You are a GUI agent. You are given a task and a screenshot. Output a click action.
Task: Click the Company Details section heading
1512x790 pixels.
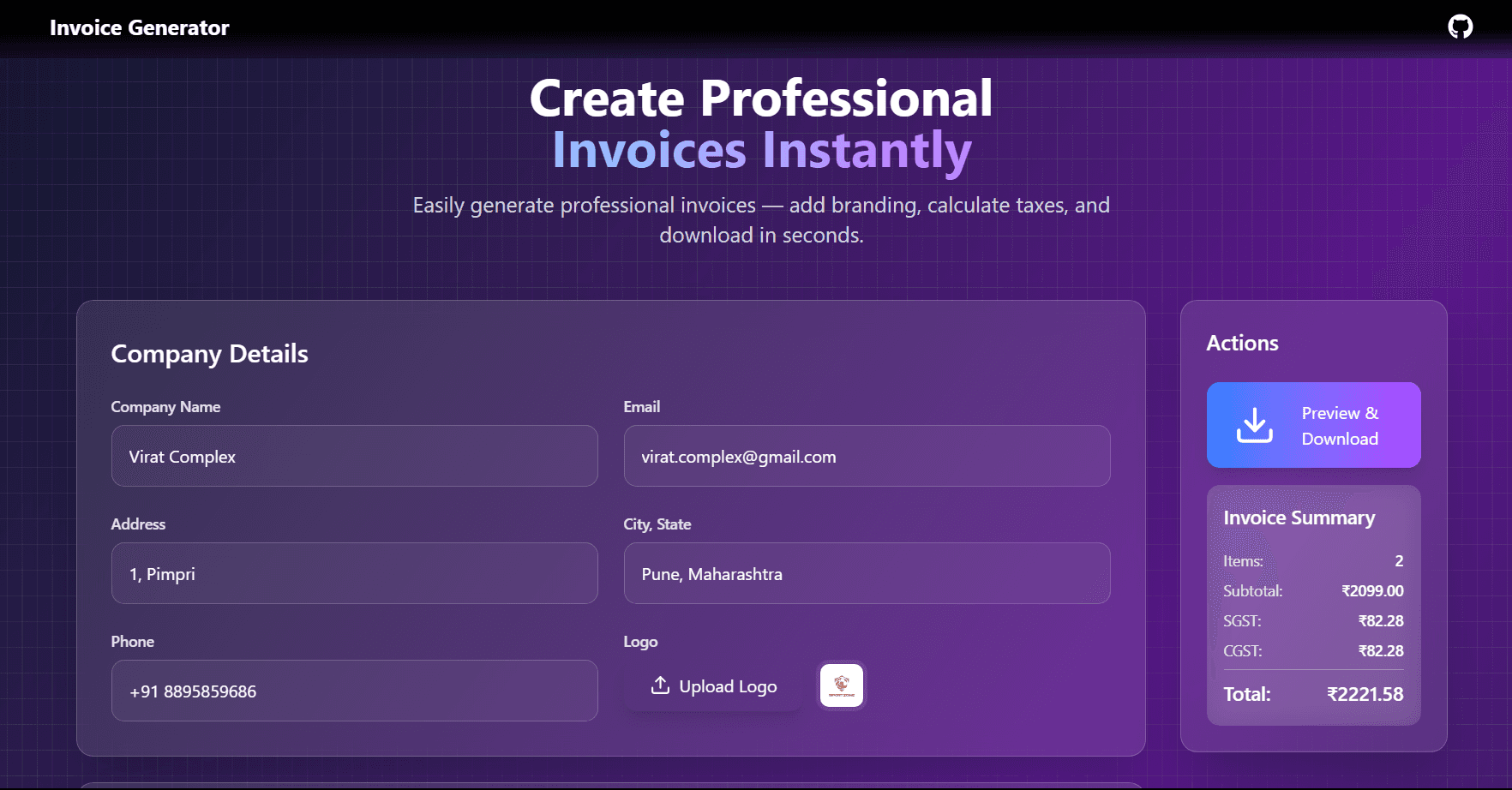click(208, 353)
